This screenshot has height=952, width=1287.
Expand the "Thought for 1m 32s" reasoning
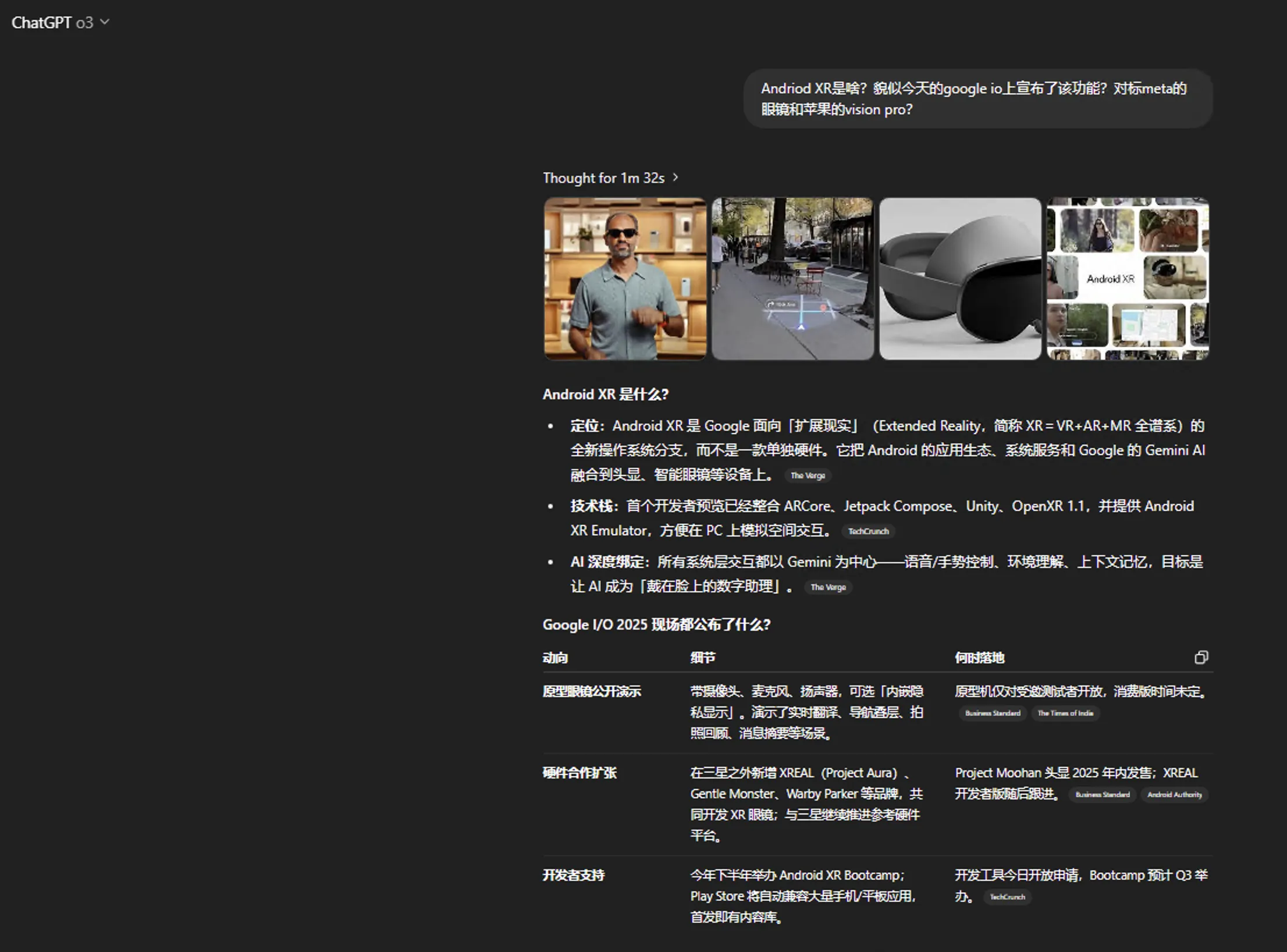(610, 178)
